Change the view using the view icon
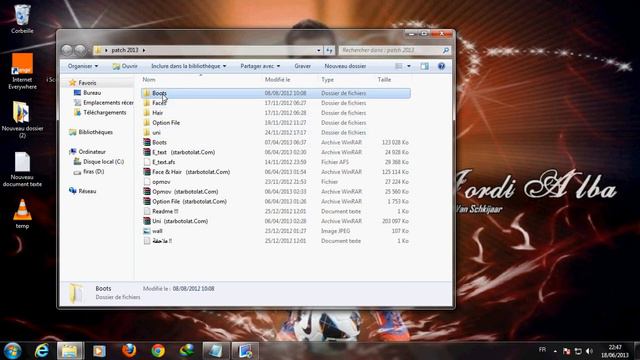This screenshot has height=360, width=640. 399,66
